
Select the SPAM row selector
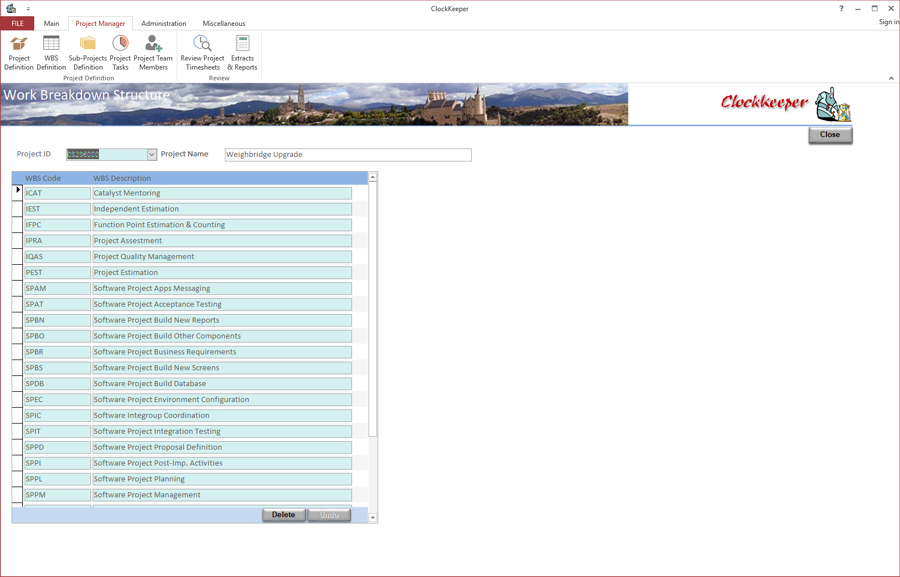[x=17, y=288]
